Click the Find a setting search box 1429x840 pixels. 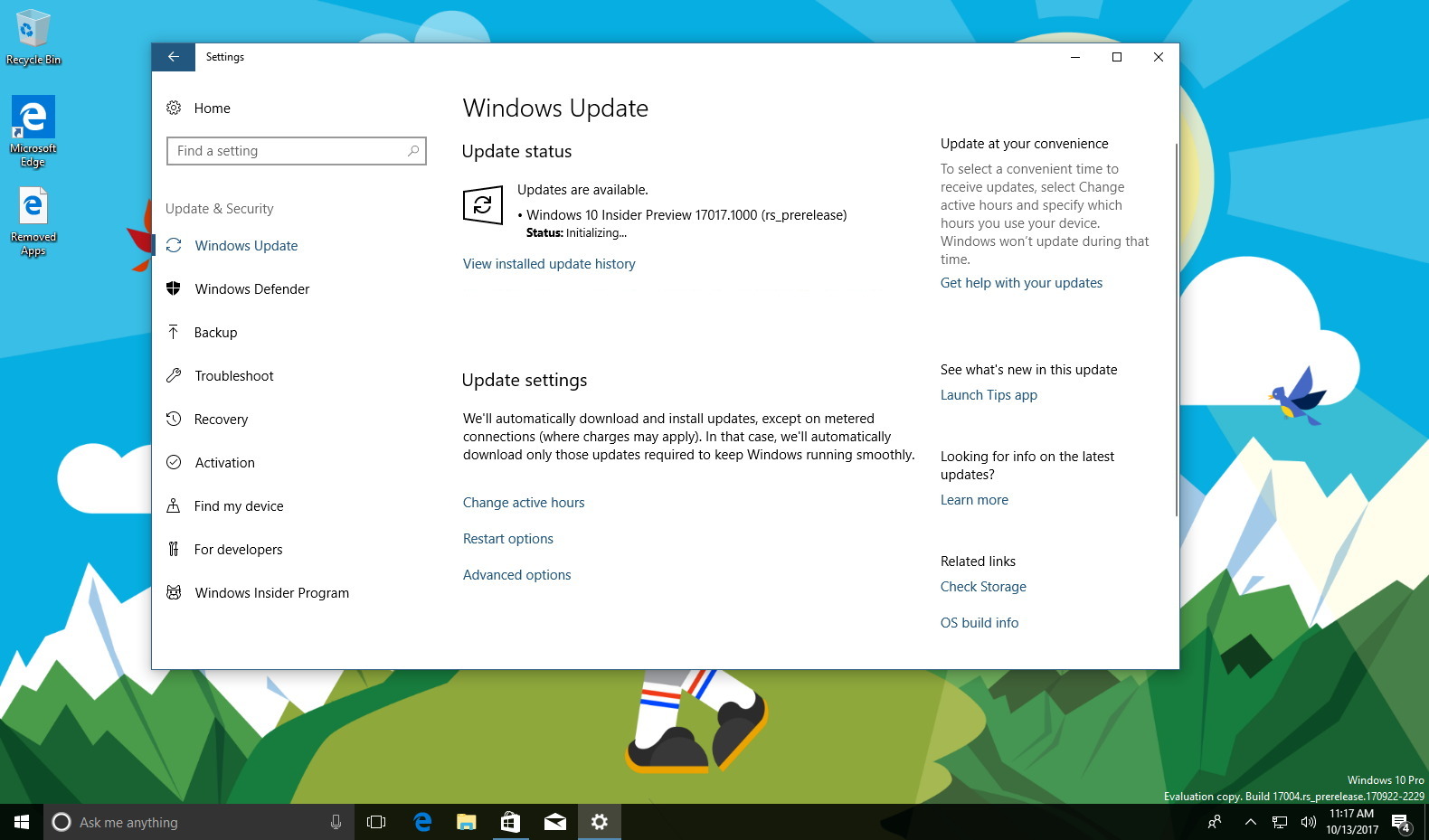point(297,151)
